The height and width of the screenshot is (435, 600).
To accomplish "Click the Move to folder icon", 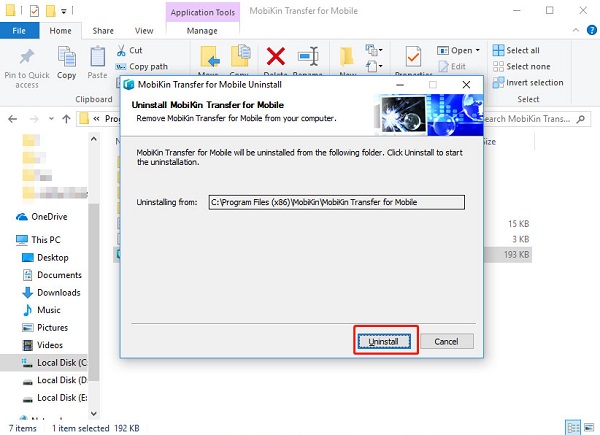I will coord(210,58).
